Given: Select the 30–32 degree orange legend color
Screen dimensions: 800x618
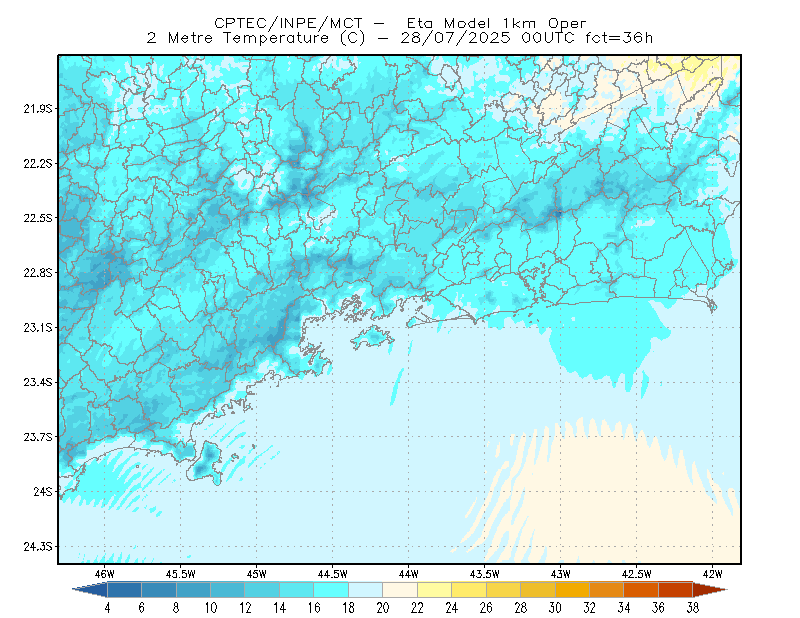Looking at the screenshot, I should pyautogui.click(x=572, y=590).
